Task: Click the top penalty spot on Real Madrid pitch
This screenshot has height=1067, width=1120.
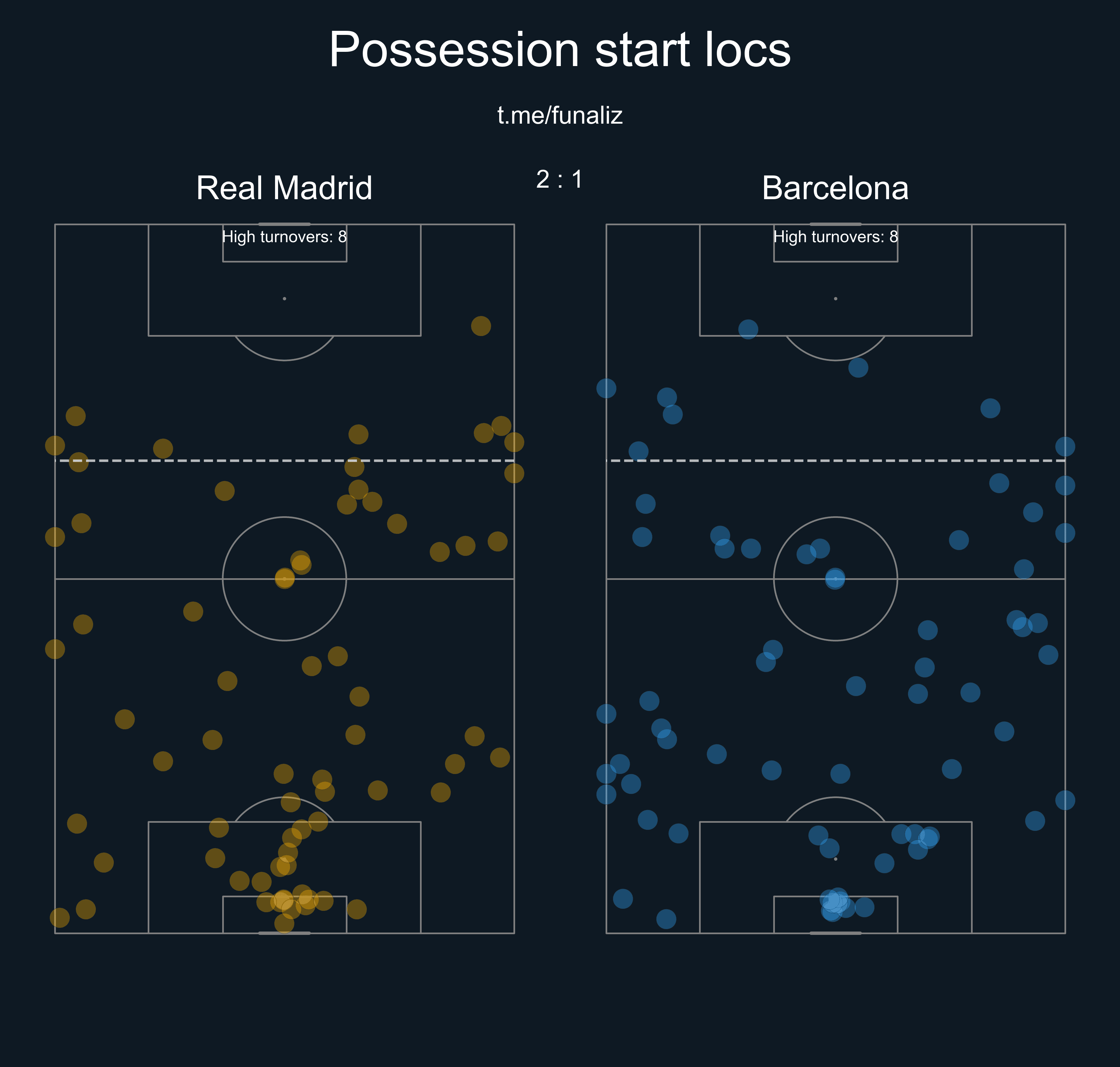Action: click(x=284, y=299)
